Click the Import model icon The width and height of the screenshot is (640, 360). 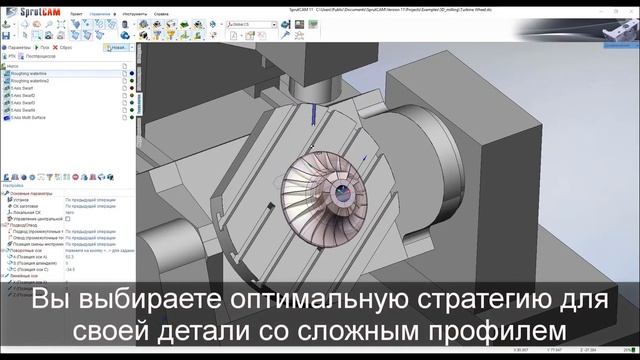tap(6, 24)
